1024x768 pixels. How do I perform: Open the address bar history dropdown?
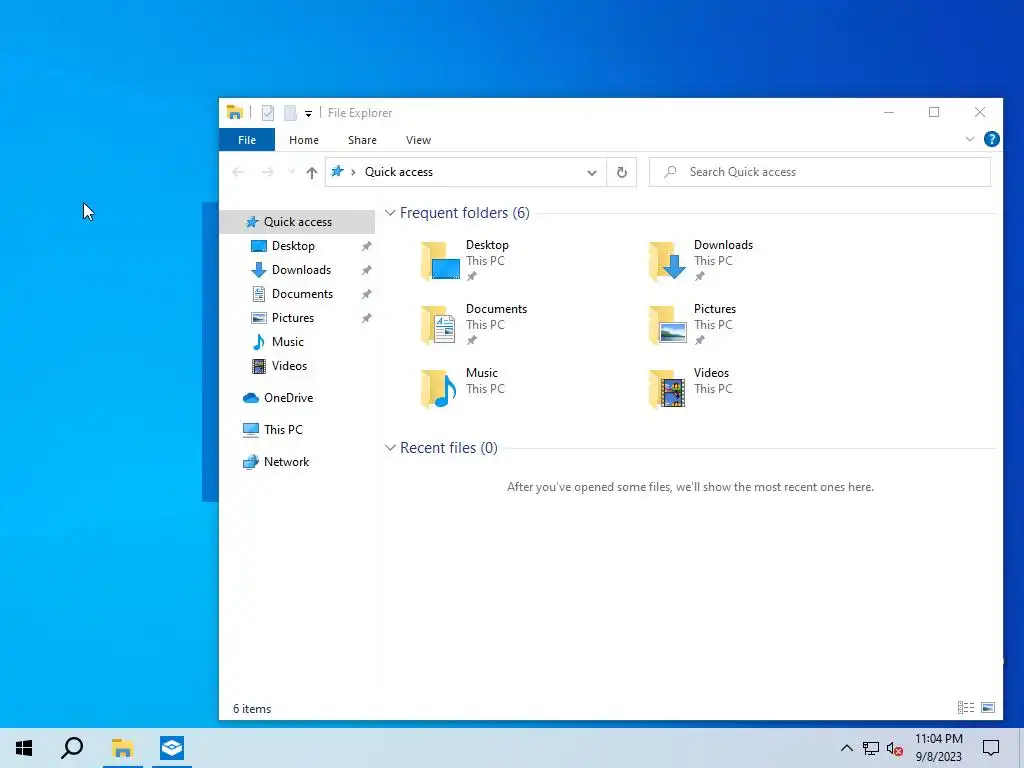coord(592,172)
